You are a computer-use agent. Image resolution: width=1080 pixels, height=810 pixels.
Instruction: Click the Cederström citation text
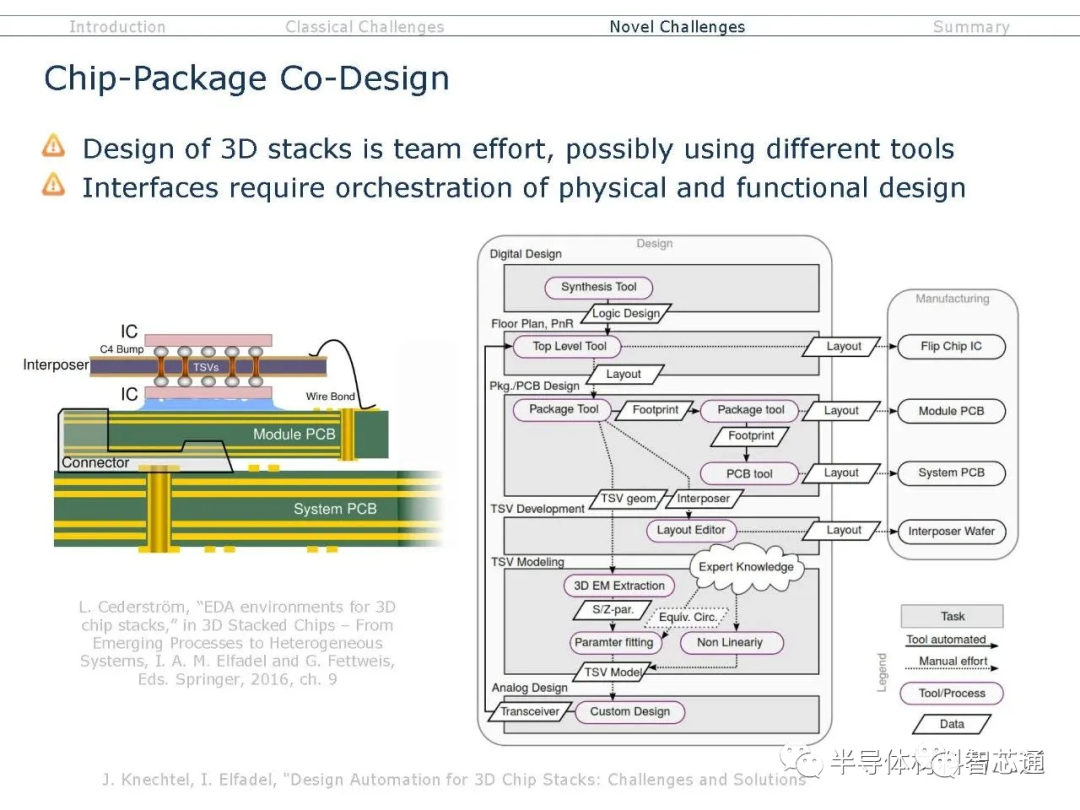pos(237,643)
